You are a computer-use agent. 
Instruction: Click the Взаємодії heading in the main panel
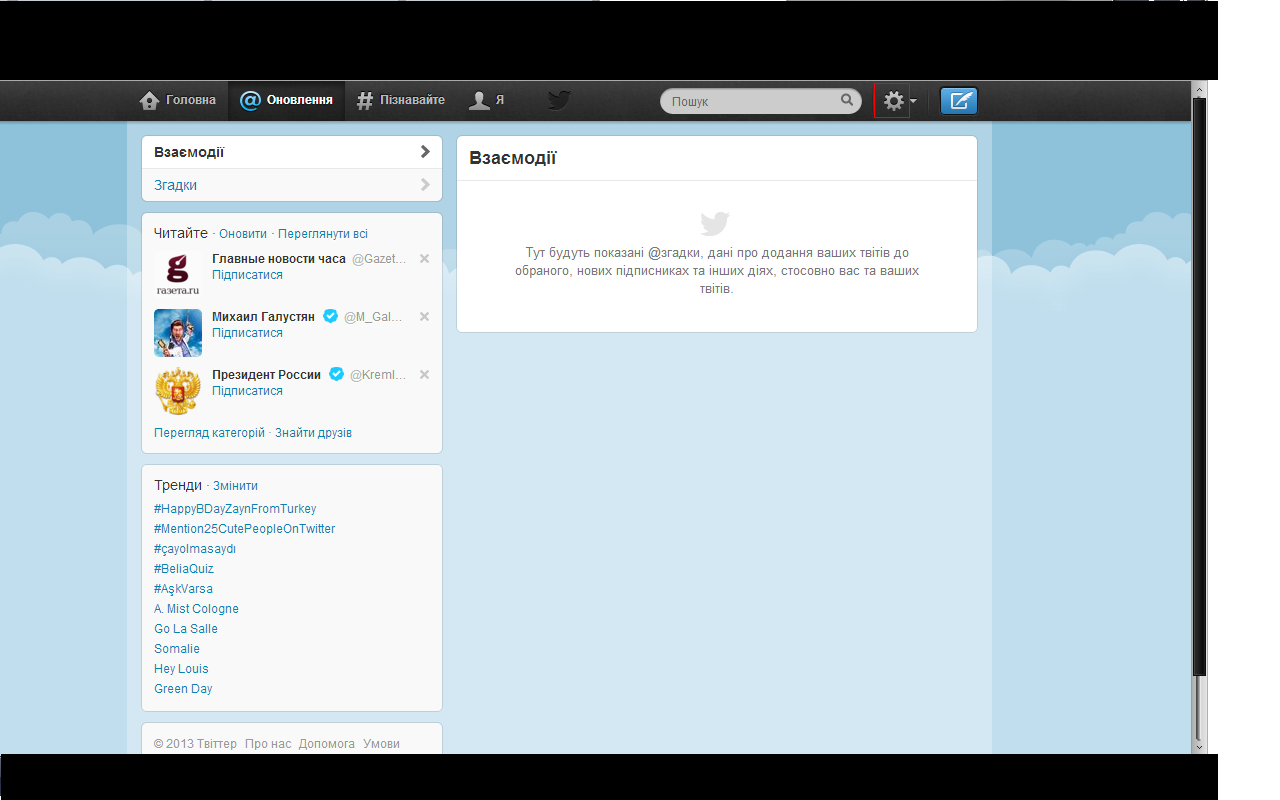(512, 158)
